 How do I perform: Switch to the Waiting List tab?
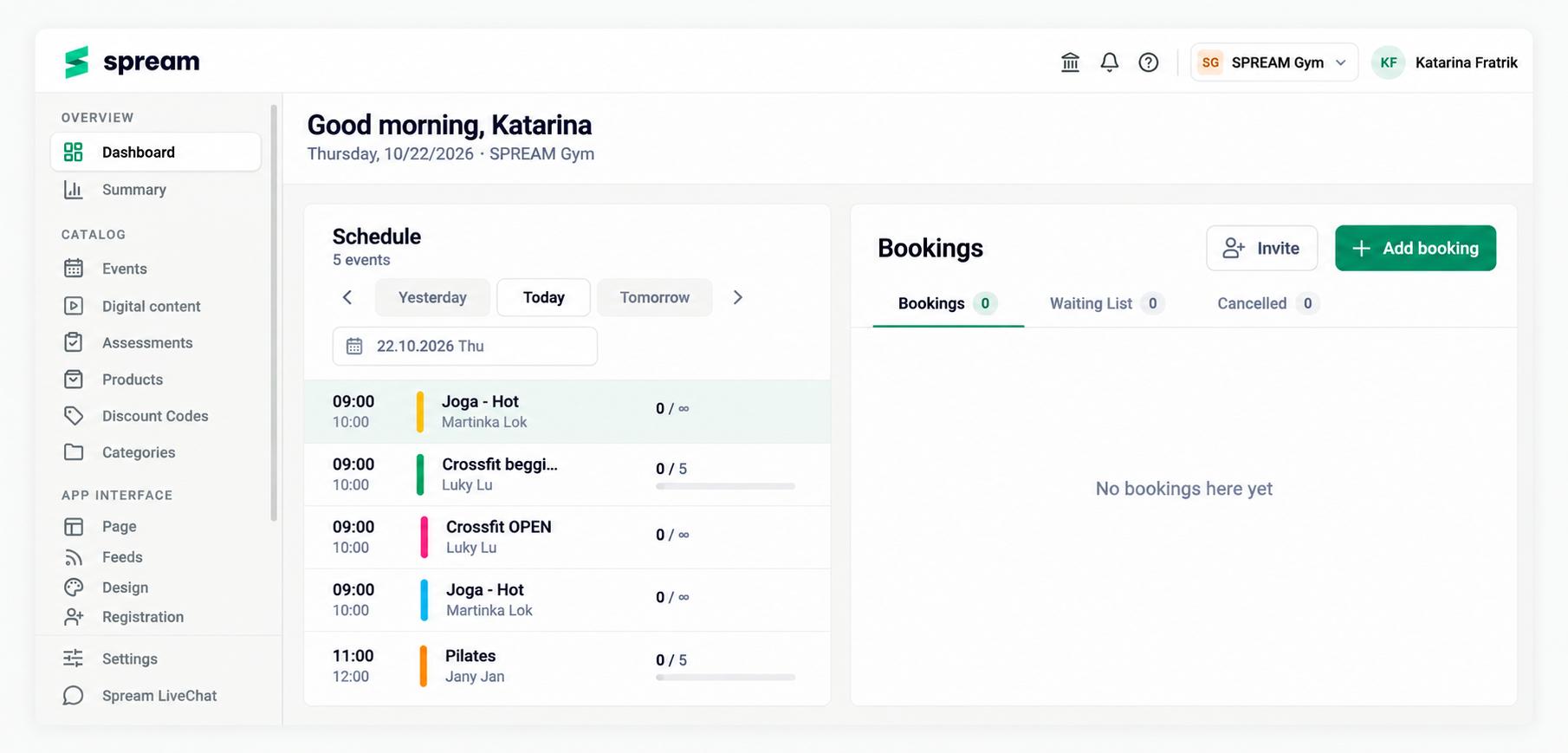pos(1106,303)
